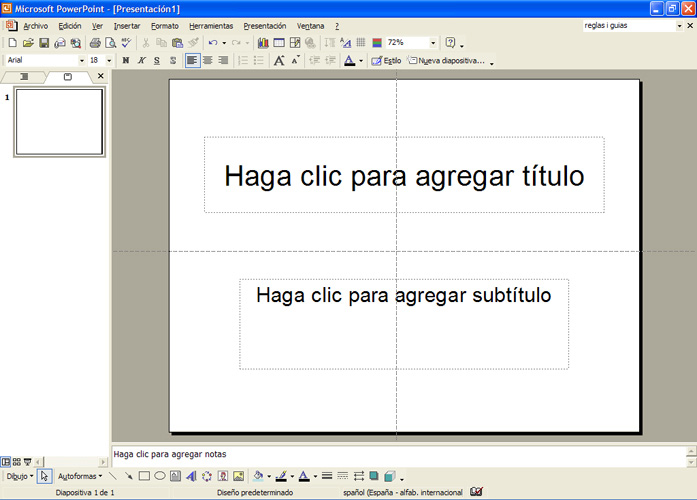Insert a text box from drawing toolbar
The height and width of the screenshot is (500, 697).
point(176,476)
